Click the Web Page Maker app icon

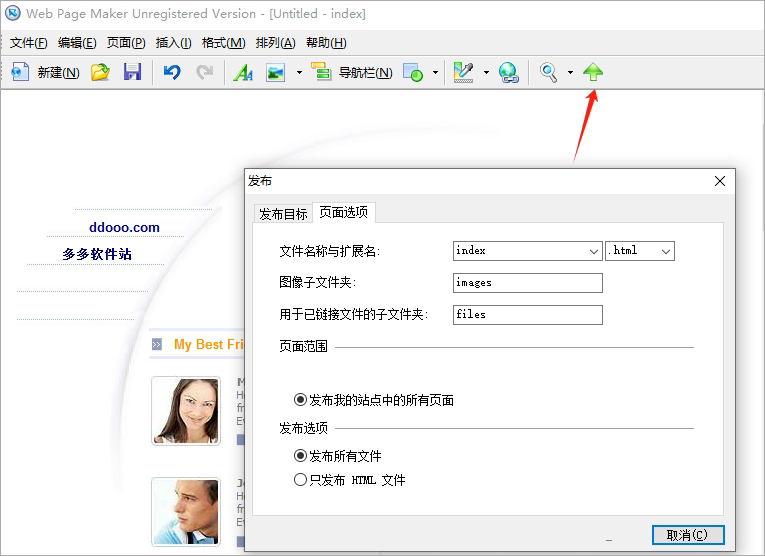[13, 13]
